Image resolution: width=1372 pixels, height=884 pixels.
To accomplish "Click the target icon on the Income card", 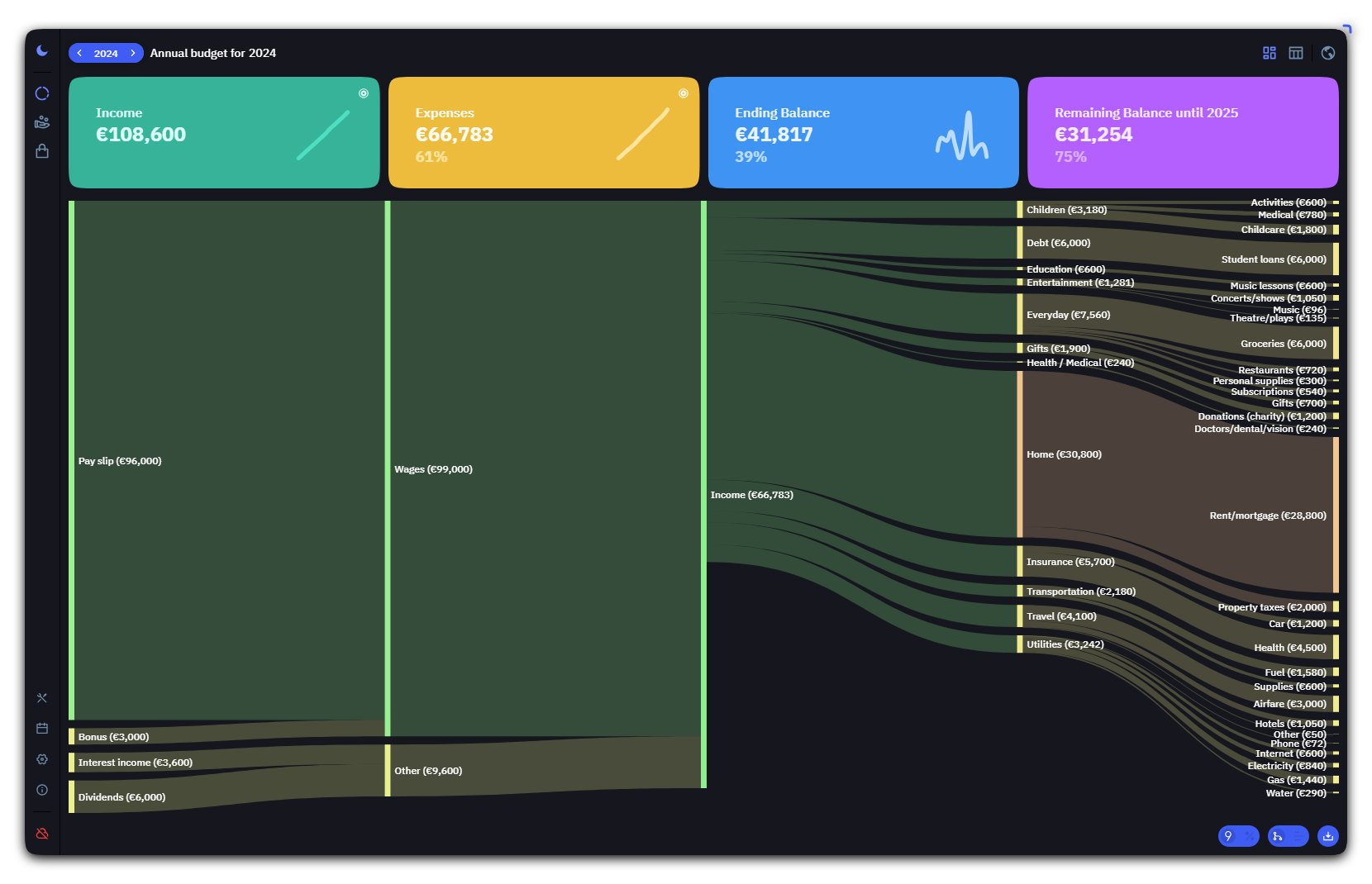I will [x=364, y=93].
